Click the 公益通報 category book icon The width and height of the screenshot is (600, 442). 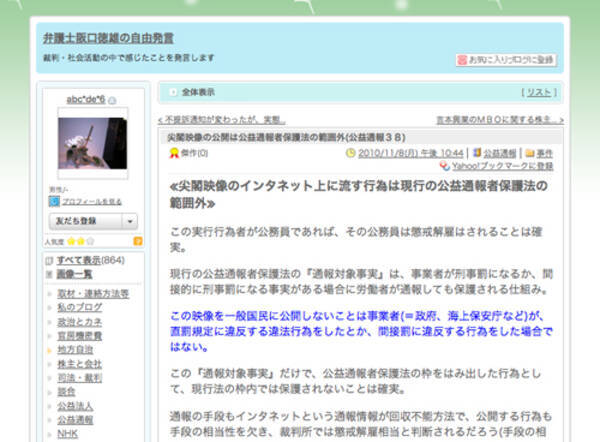pyautogui.click(x=477, y=154)
